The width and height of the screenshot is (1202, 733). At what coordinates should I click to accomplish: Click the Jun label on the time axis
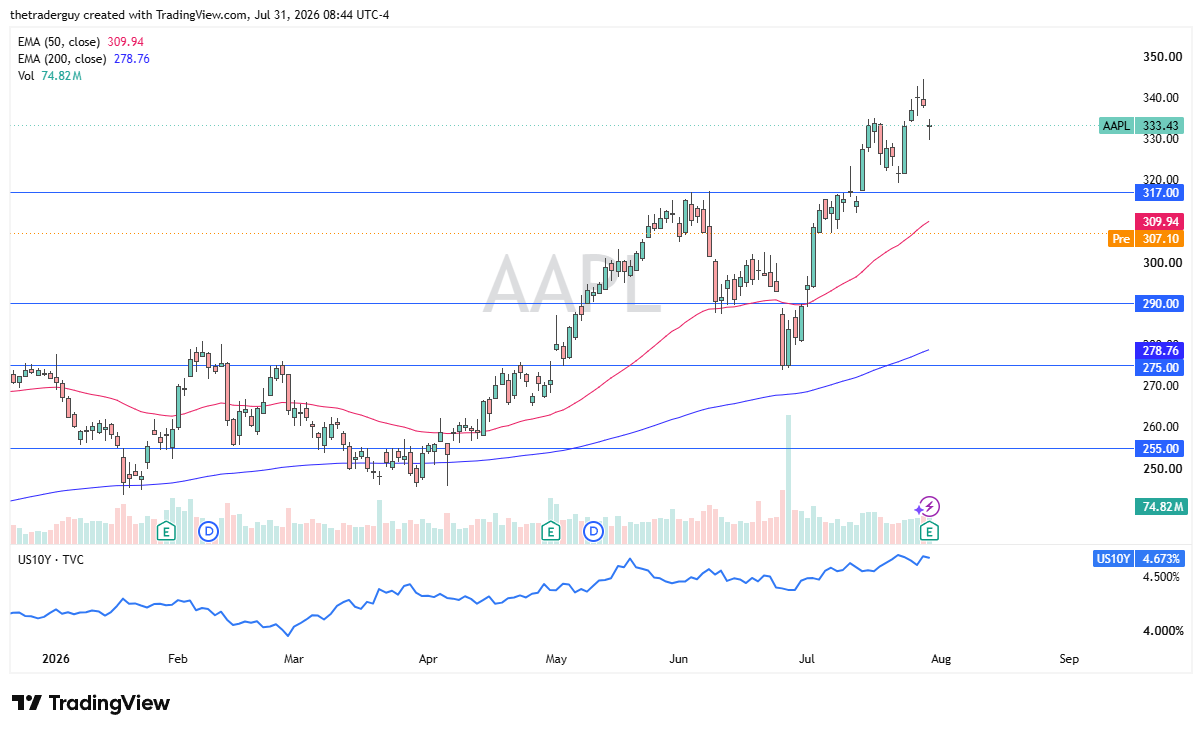point(679,660)
